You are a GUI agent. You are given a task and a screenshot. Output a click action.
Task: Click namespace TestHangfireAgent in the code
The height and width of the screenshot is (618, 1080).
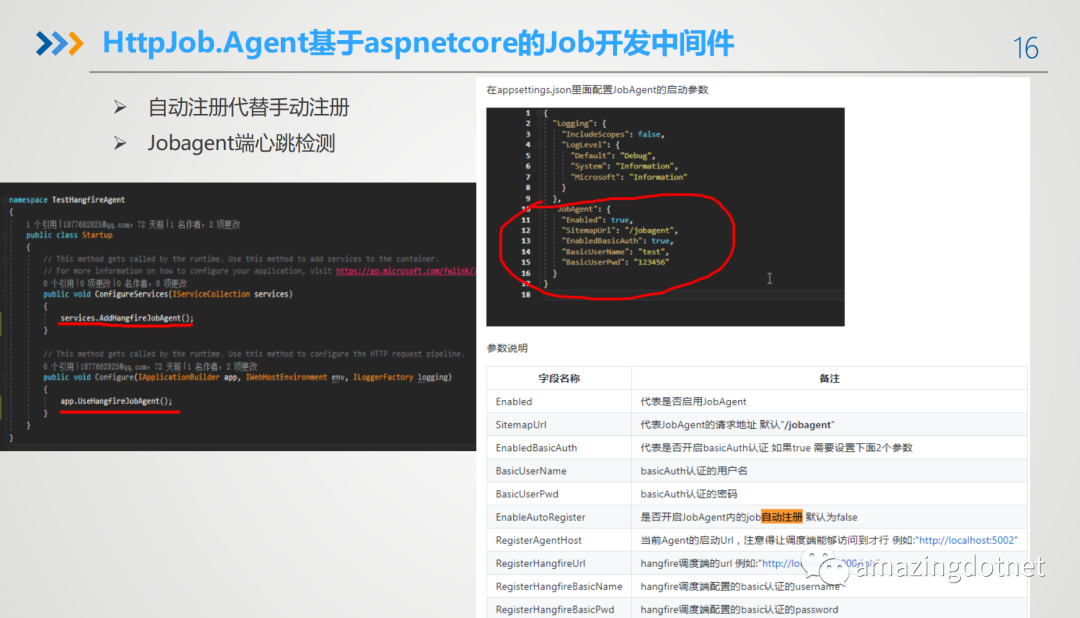pos(67,200)
